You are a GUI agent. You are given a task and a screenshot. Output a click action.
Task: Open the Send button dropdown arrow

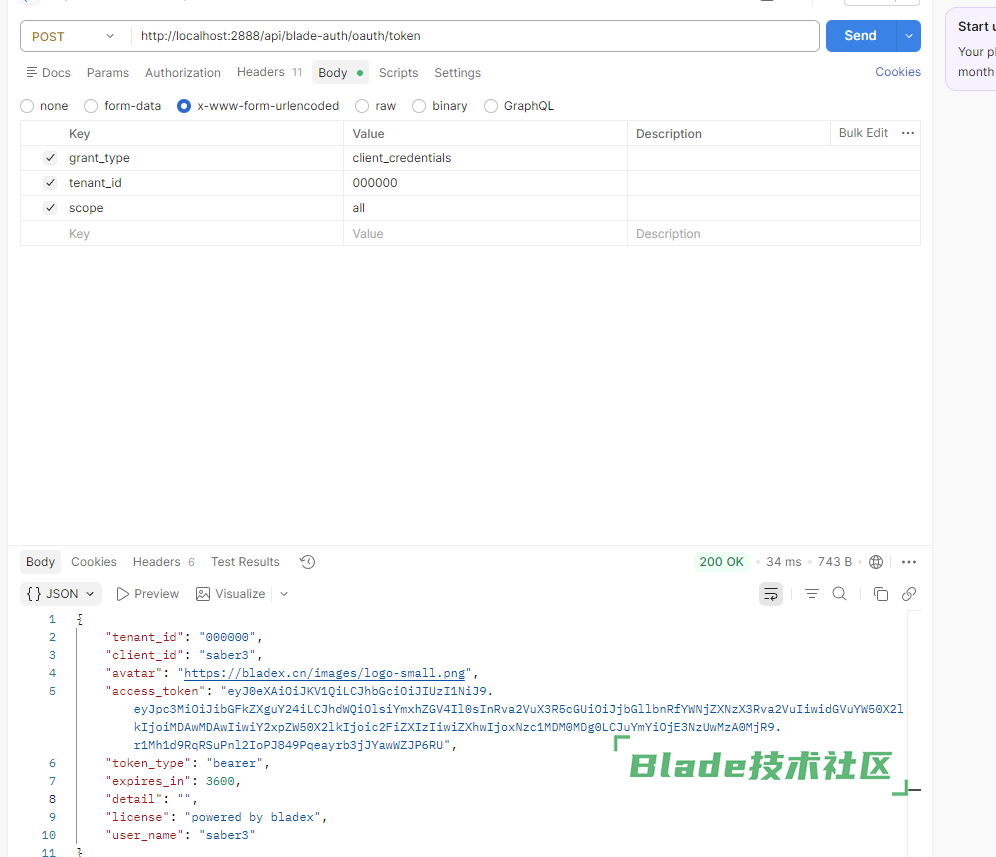point(908,36)
